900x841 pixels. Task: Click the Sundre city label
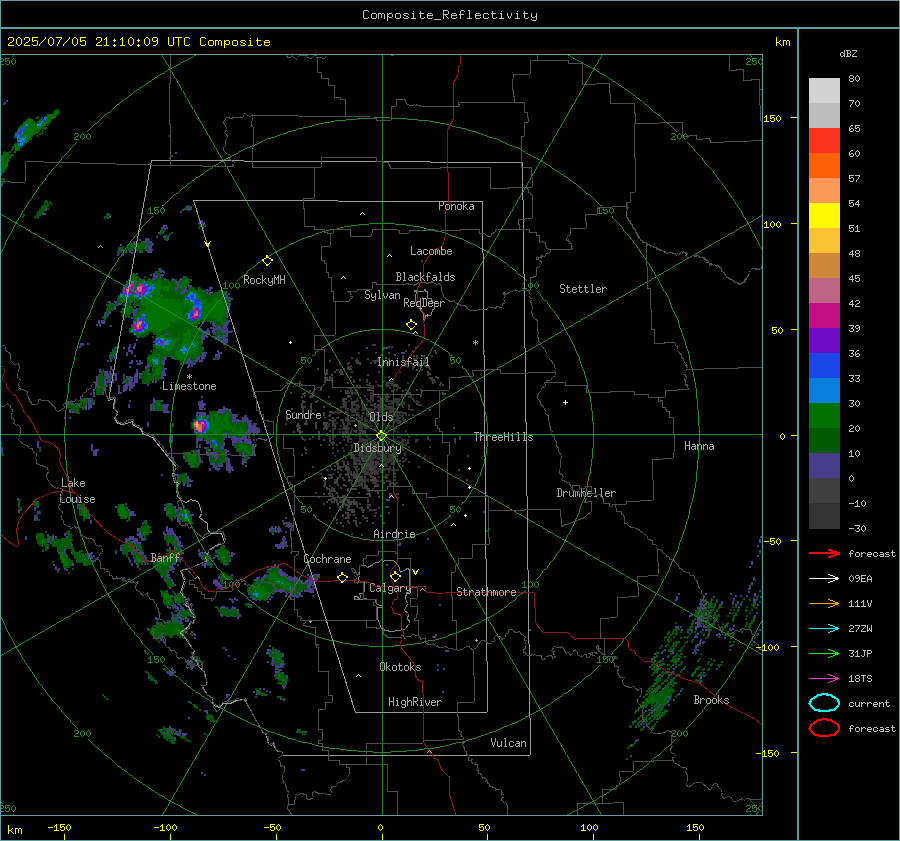click(303, 414)
